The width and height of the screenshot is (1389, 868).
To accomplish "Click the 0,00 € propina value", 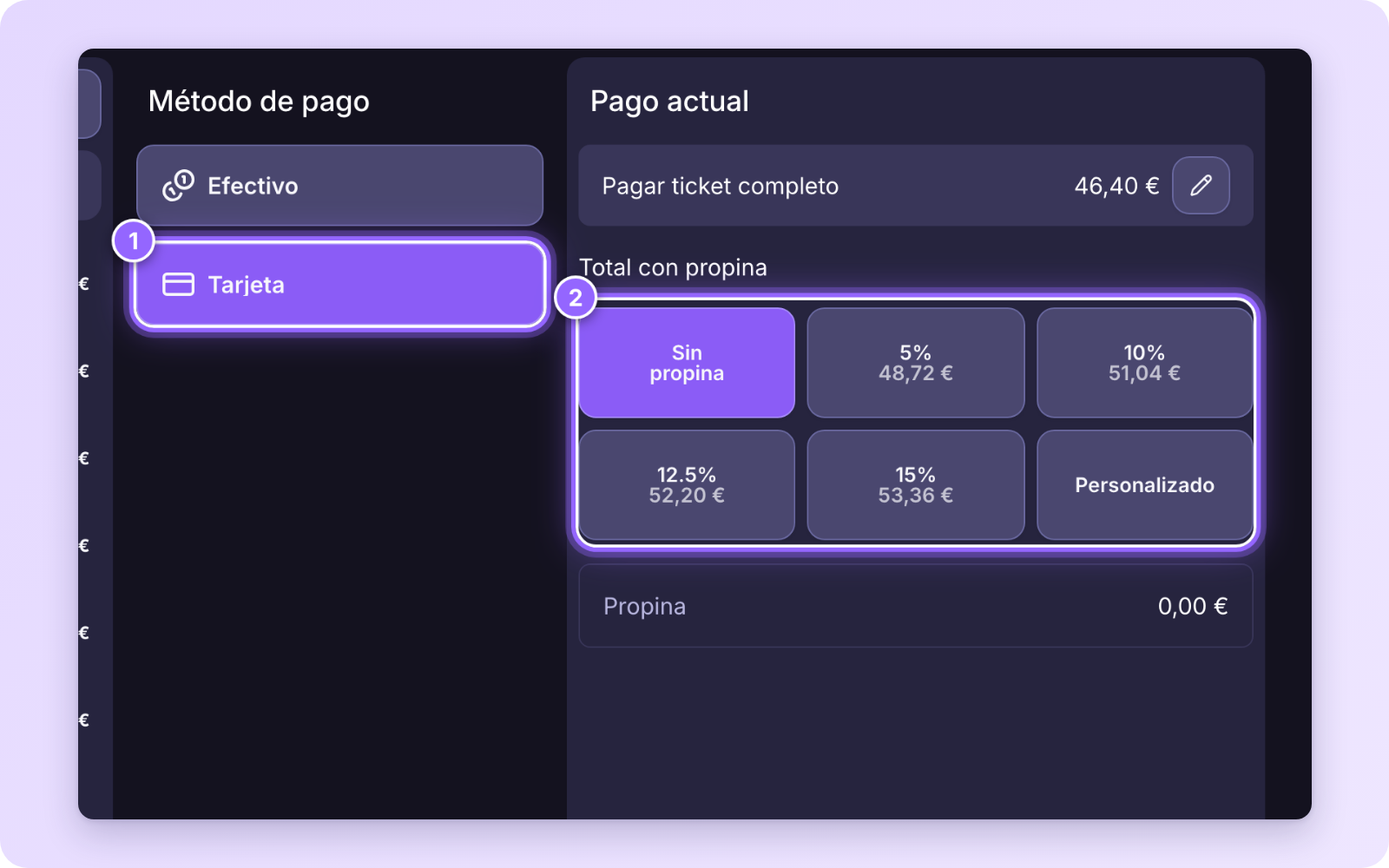I will coord(1193,606).
